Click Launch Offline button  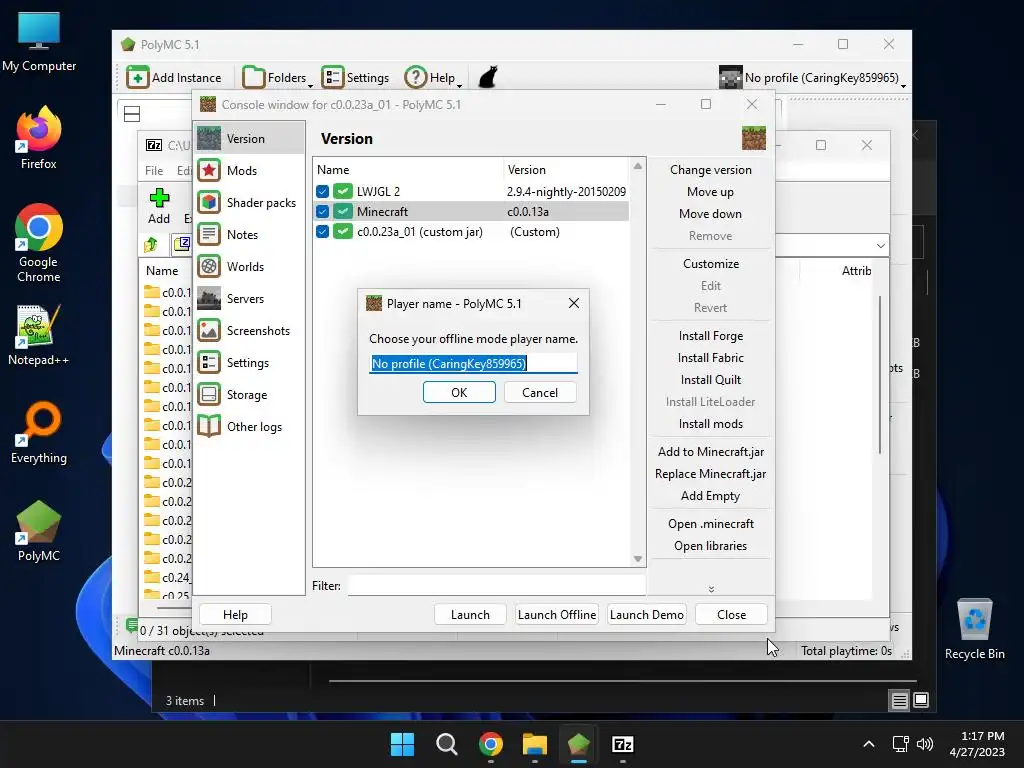pyautogui.click(x=557, y=615)
